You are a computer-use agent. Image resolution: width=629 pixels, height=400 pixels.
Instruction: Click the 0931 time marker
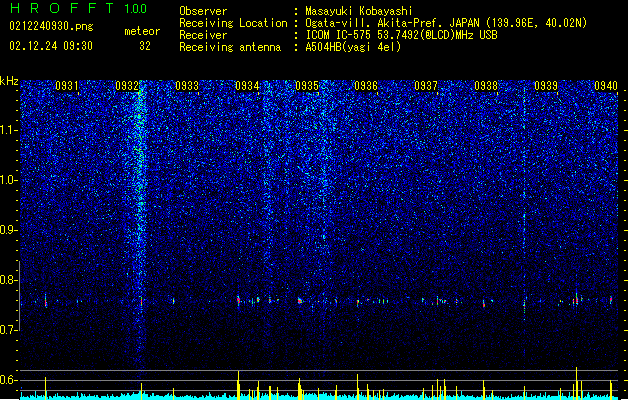(67, 86)
